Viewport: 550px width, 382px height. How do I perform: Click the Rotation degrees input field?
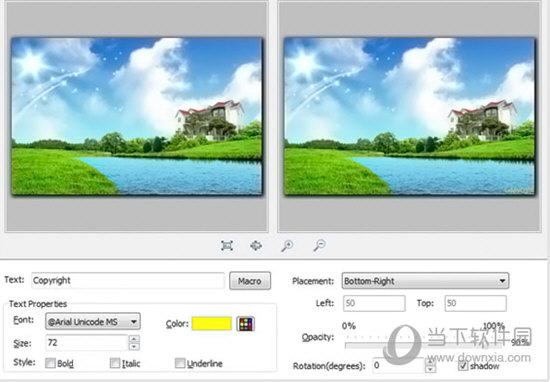click(x=398, y=366)
